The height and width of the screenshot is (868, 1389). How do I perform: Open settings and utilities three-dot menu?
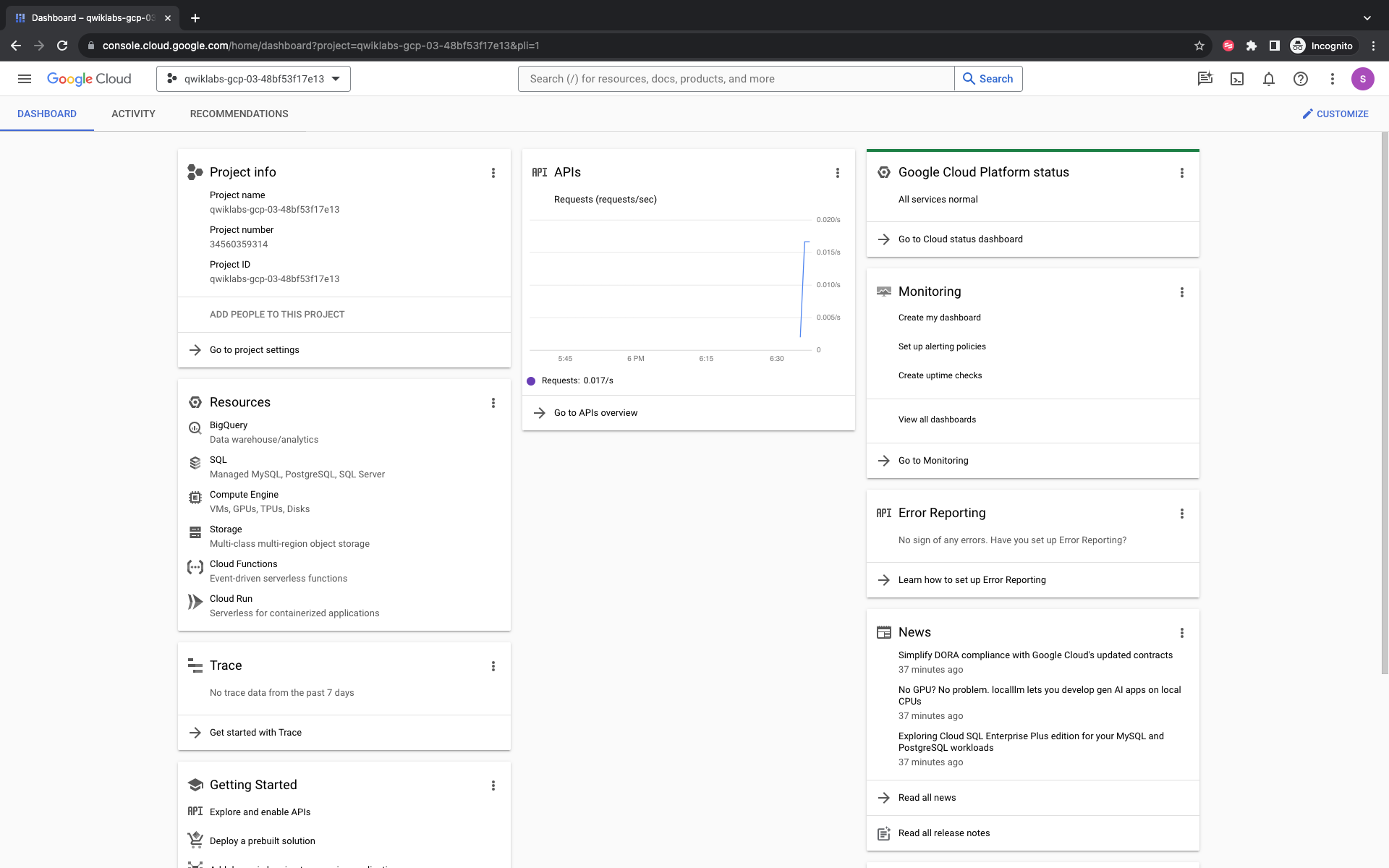[x=1333, y=79]
